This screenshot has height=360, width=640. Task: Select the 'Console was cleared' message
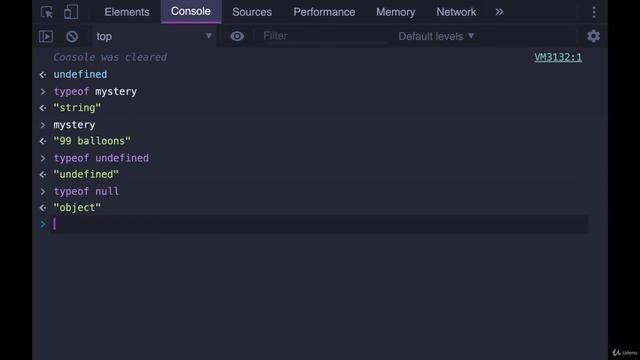(x=110, y=57)
